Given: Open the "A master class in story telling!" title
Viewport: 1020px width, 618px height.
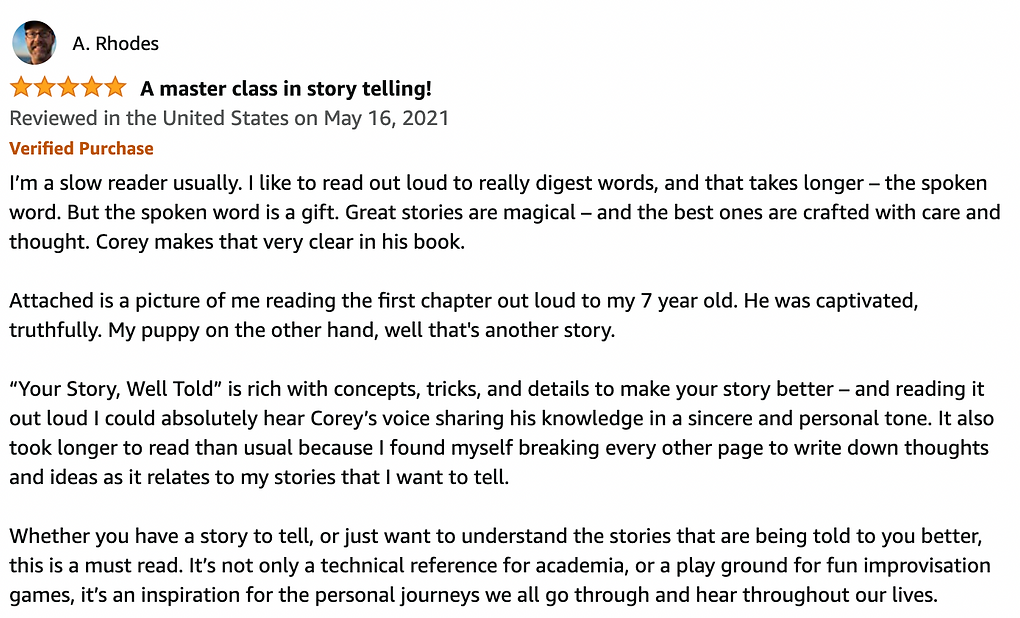Looking at the screenshot, I should 286,88.
